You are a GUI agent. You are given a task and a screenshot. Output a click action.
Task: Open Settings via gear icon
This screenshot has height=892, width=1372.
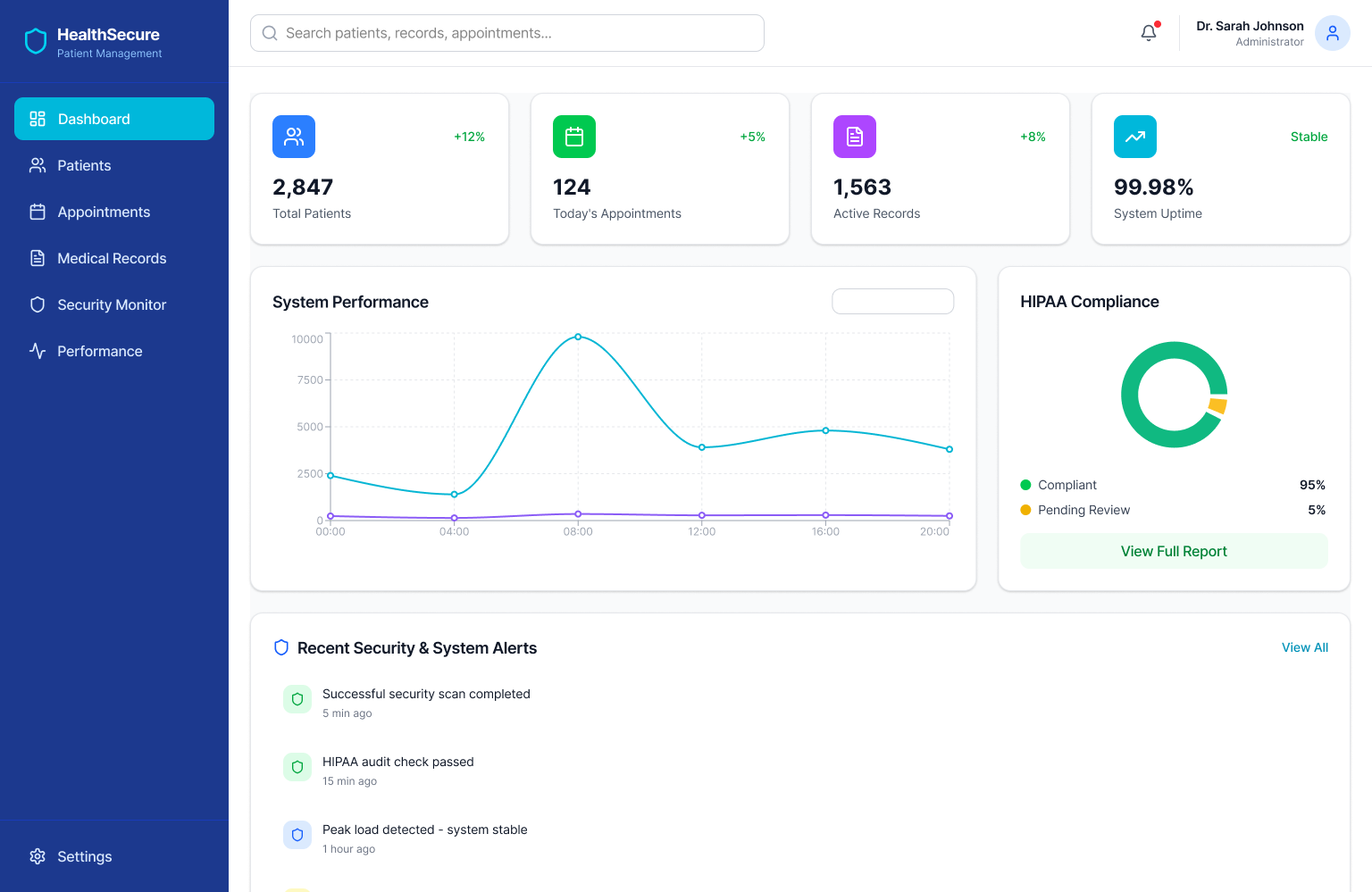[38, 856]
